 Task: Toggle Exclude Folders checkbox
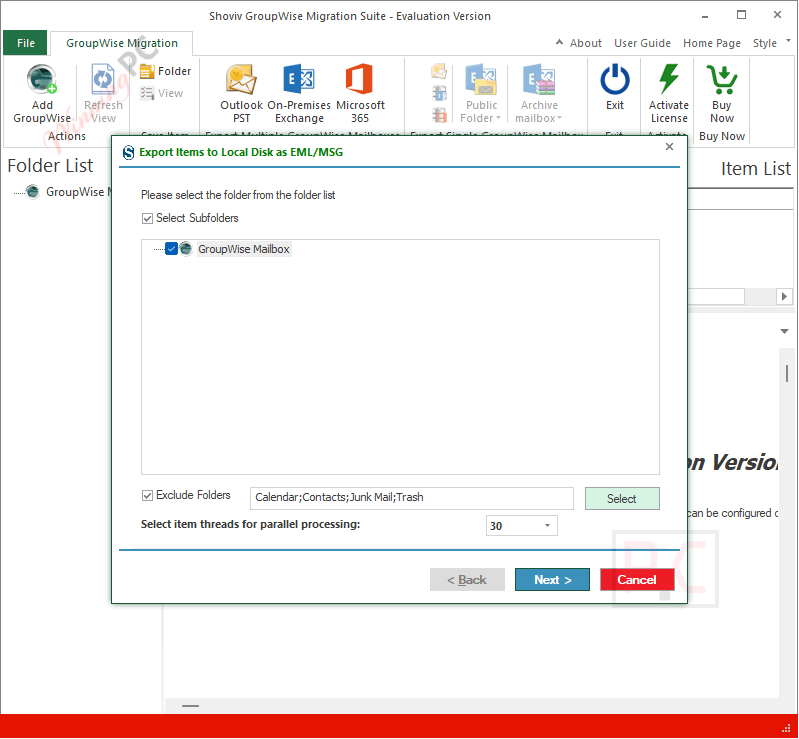[147, 496]
